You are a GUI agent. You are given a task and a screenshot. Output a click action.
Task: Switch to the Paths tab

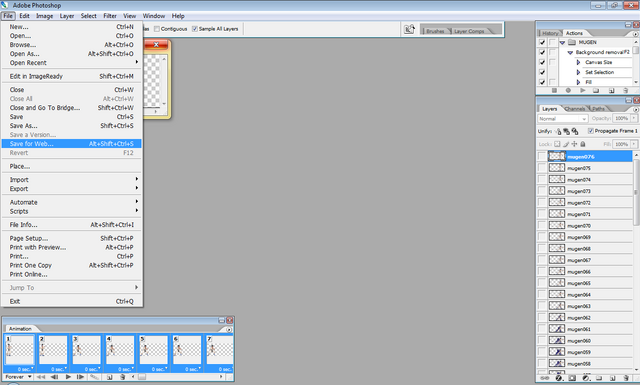[598, 109]
